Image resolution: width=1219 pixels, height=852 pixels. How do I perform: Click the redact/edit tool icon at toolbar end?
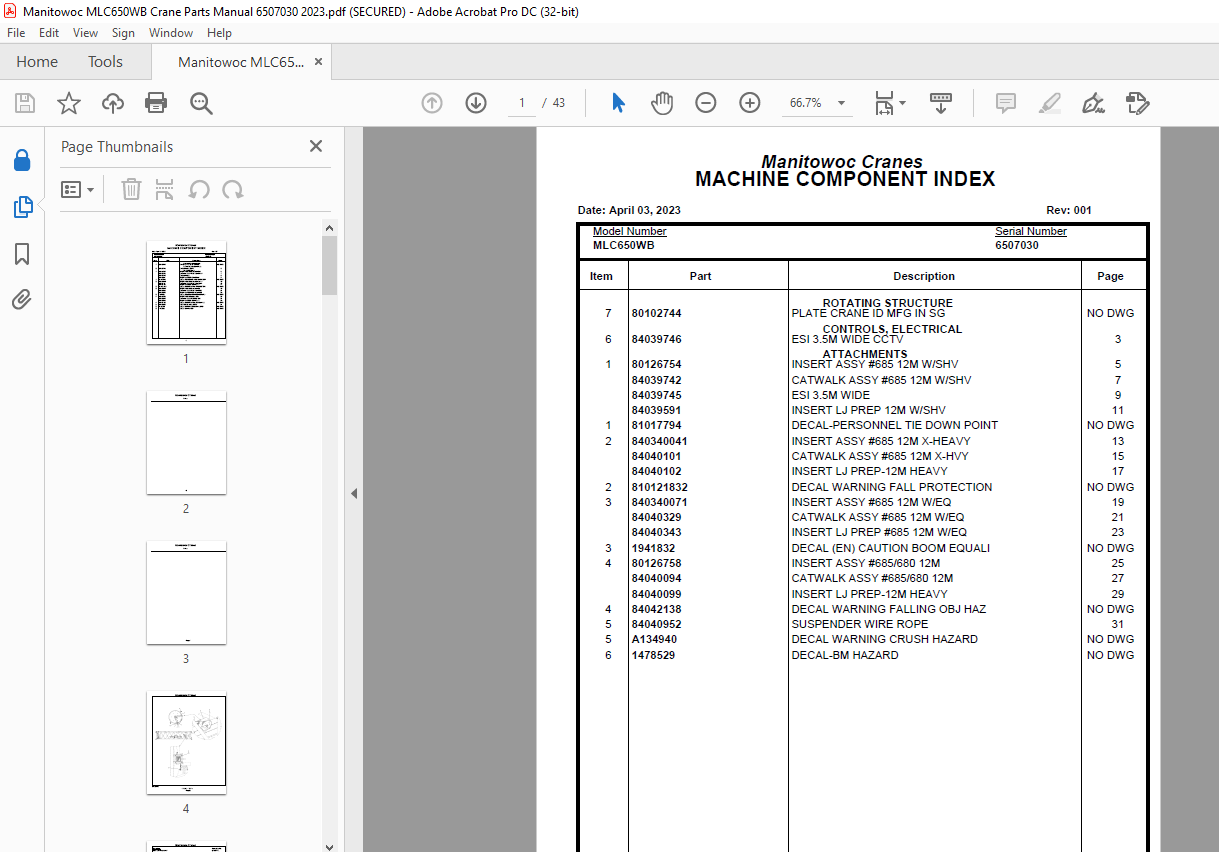point(1137,103)
